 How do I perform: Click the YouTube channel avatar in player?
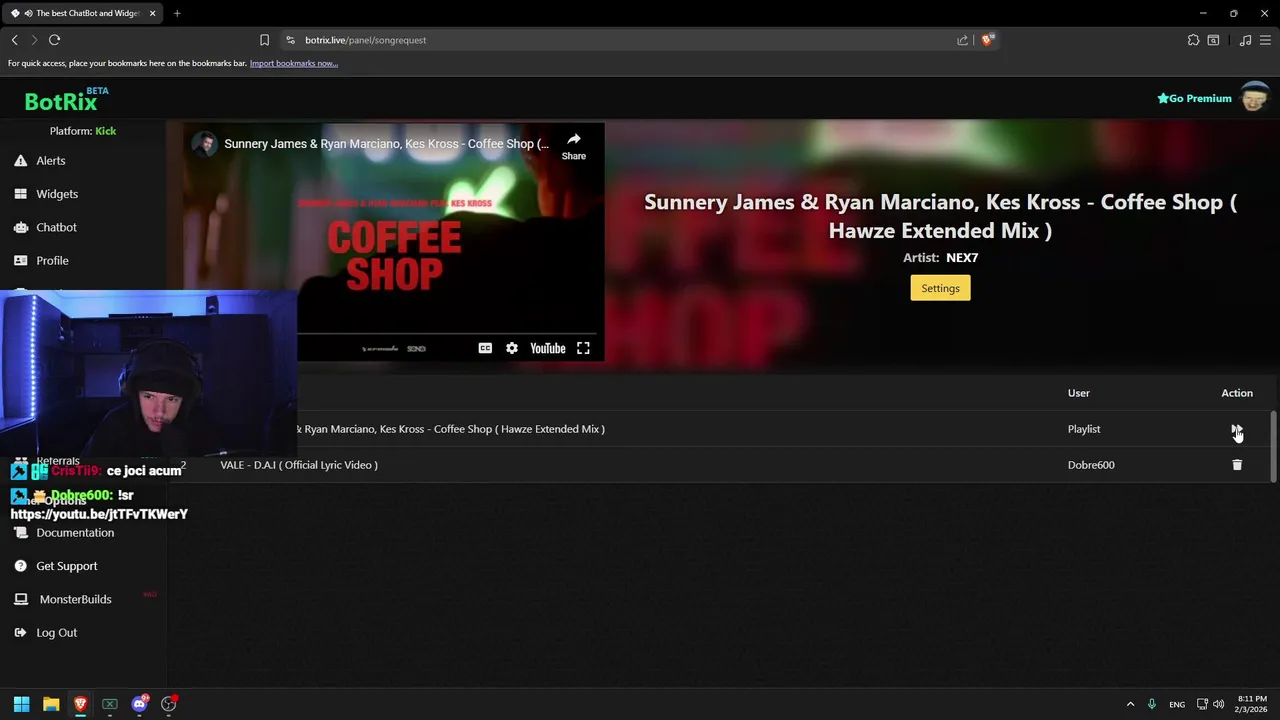coord(205,144)
